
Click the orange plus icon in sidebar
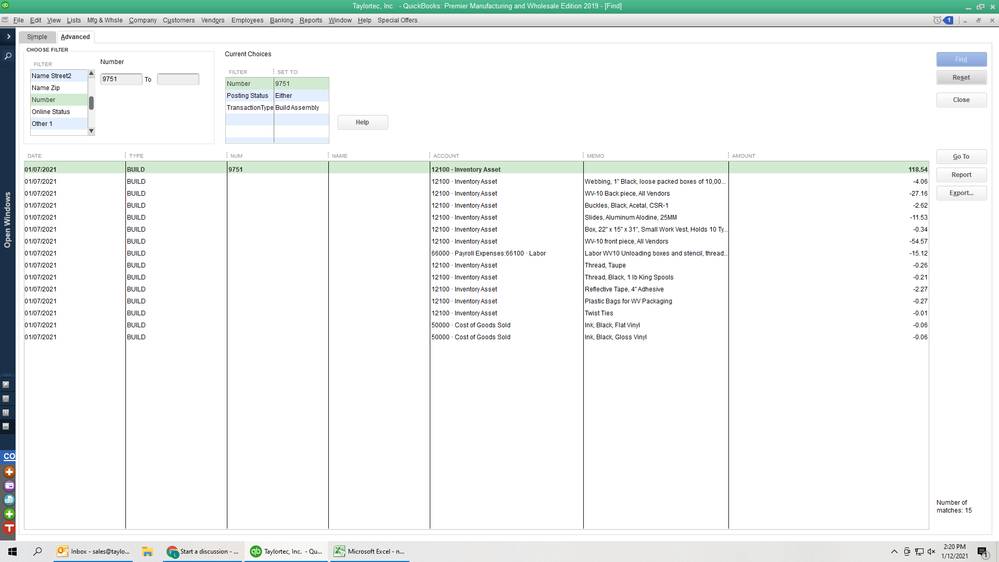click(9, 472)
